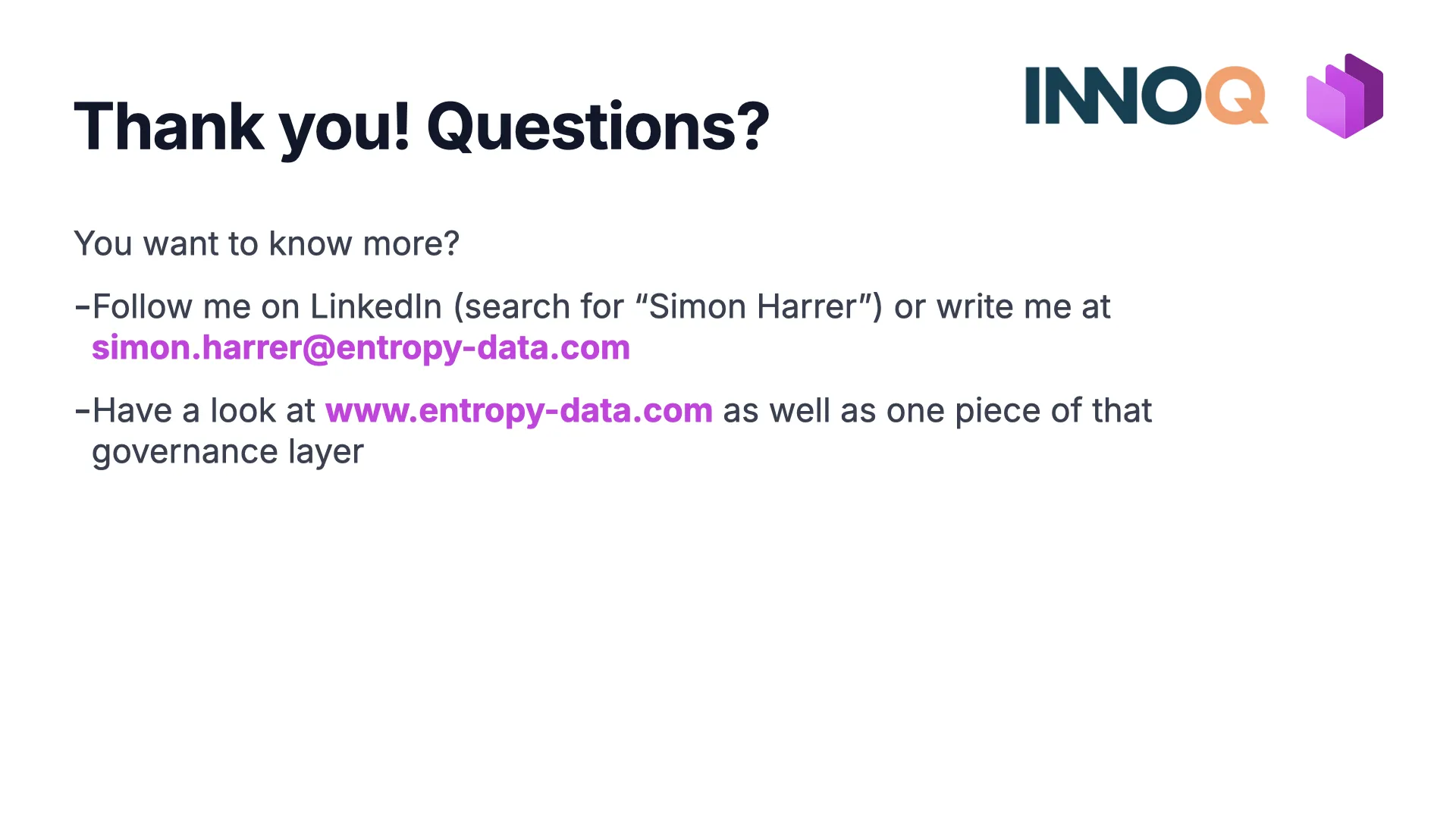Click the words "Thank you!" in the heading
The width and height of the screenshot is (1456, 819).
coord(242,127)
